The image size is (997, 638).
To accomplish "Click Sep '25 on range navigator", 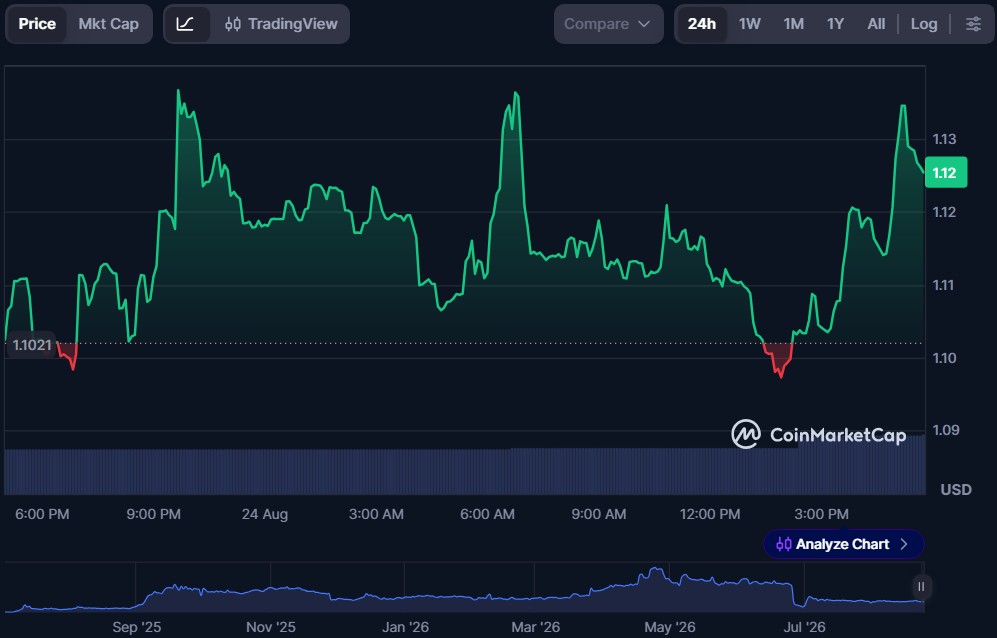I will [x=137, y=627].
